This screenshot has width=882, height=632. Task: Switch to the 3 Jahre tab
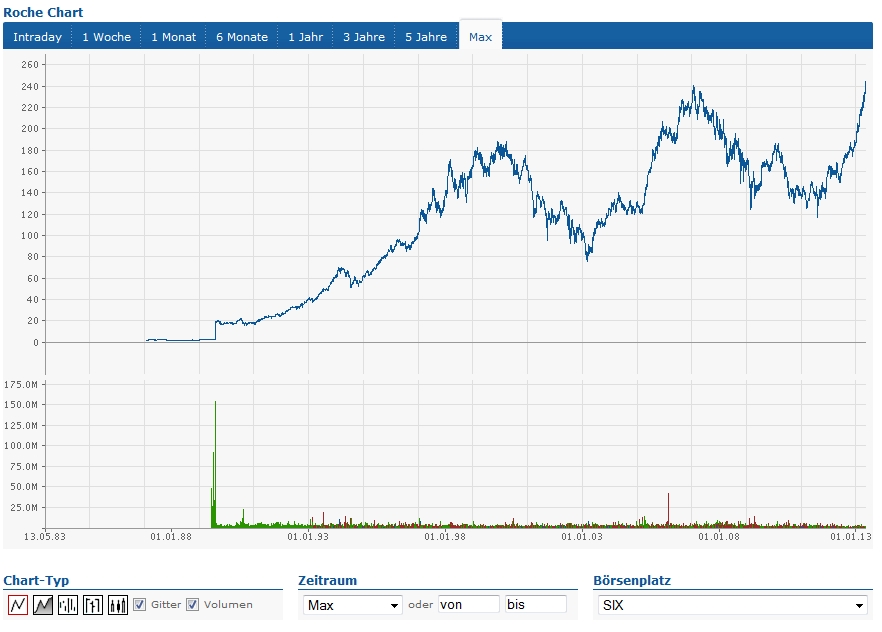[364, 37]
